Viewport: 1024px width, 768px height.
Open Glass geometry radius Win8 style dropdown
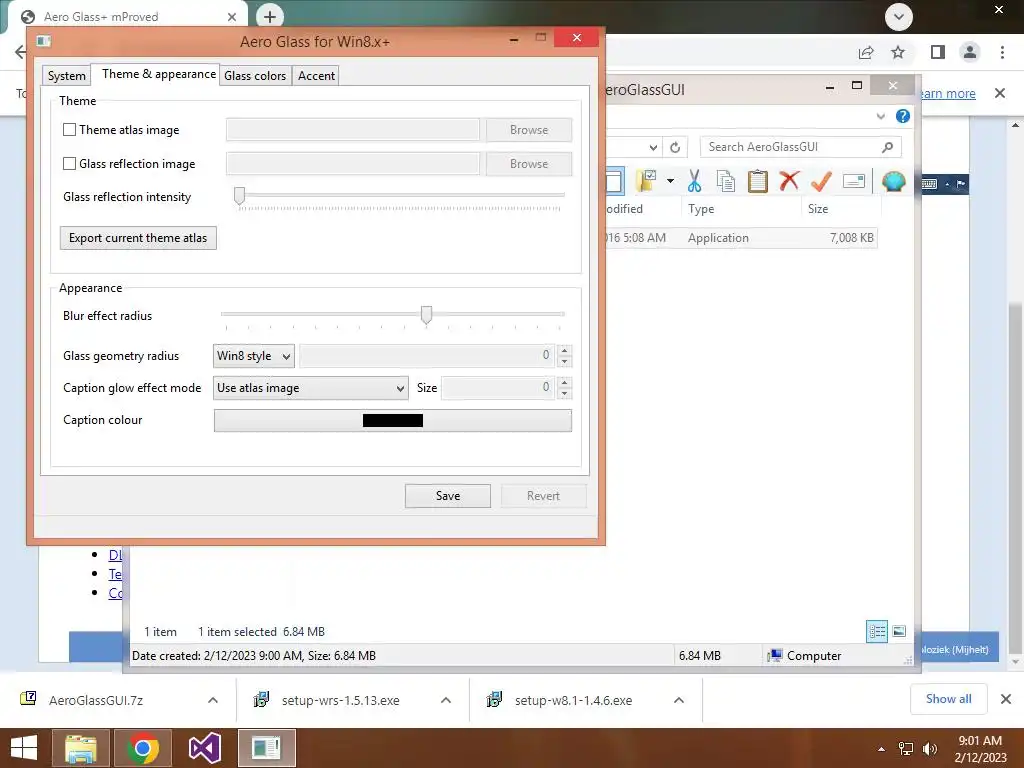253,356
